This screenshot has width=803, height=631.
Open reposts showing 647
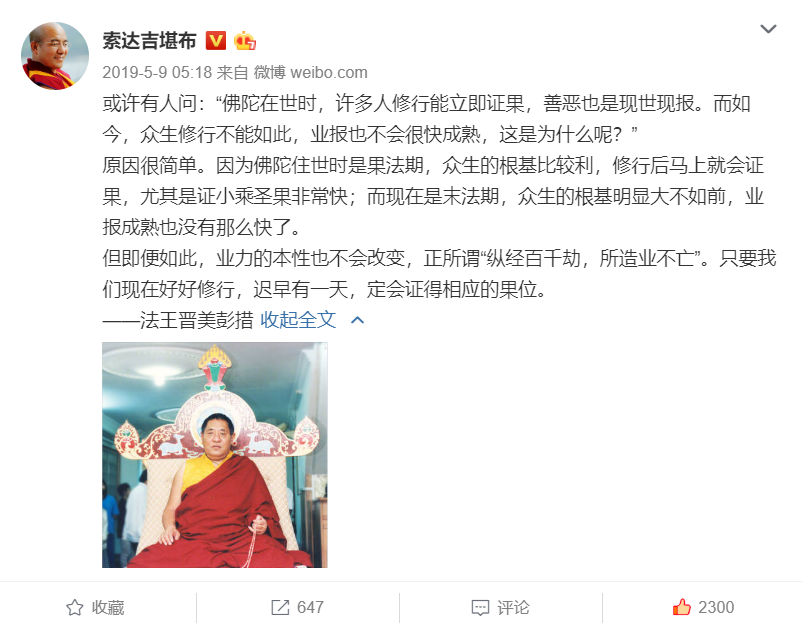click(297, 607)
